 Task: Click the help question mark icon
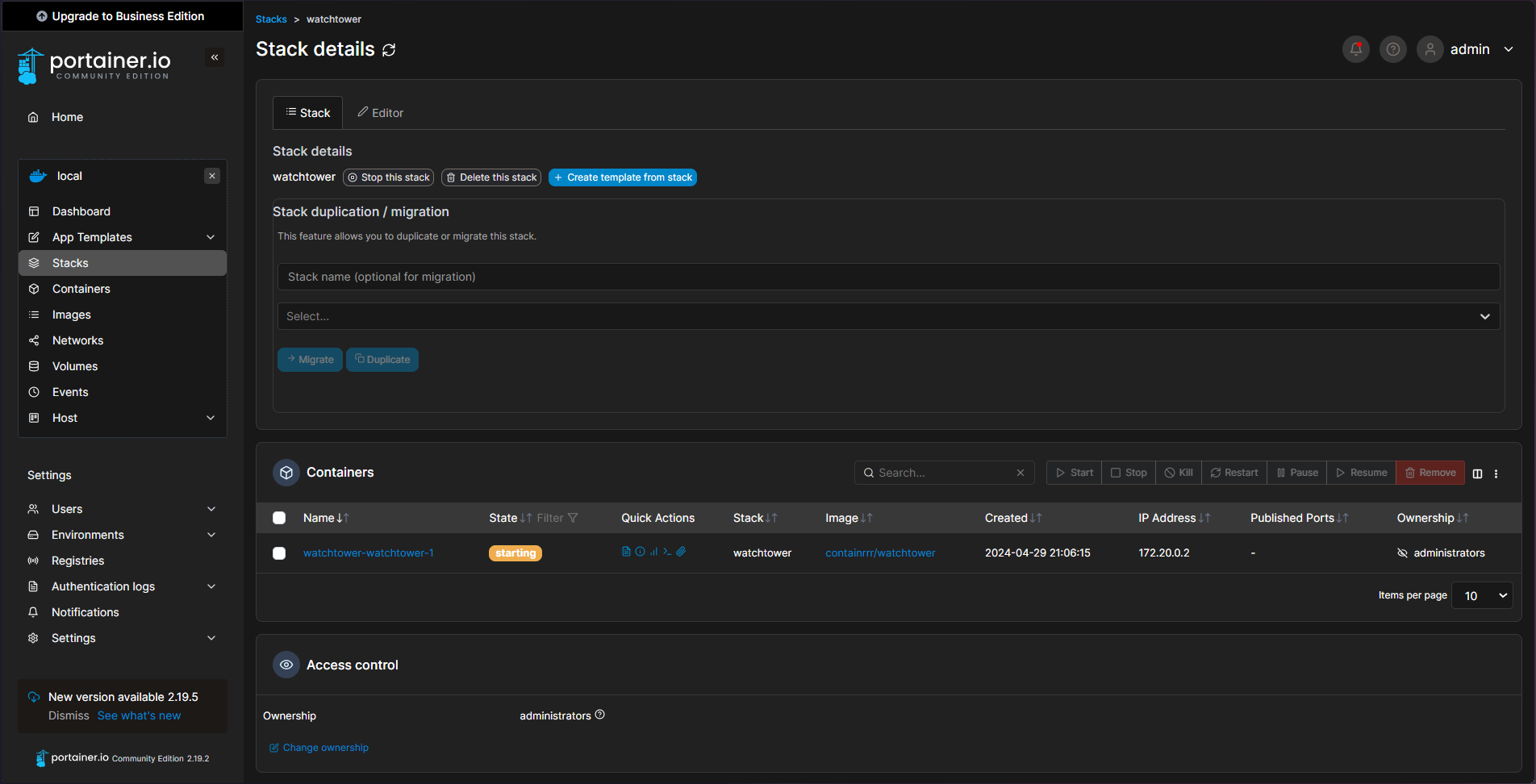tap(1392, 49)
